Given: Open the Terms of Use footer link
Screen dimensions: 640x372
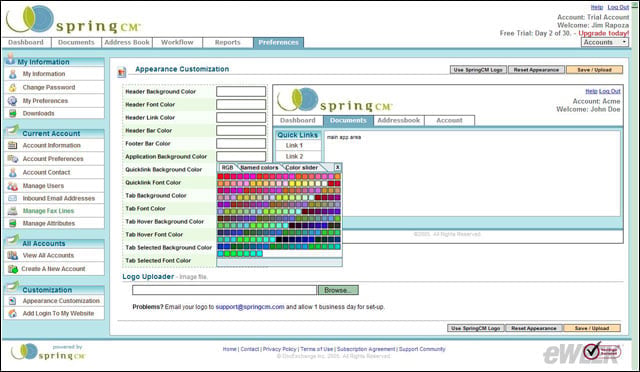Looking at the screenshot, I should pyautogui.click(x=317, y=349).
